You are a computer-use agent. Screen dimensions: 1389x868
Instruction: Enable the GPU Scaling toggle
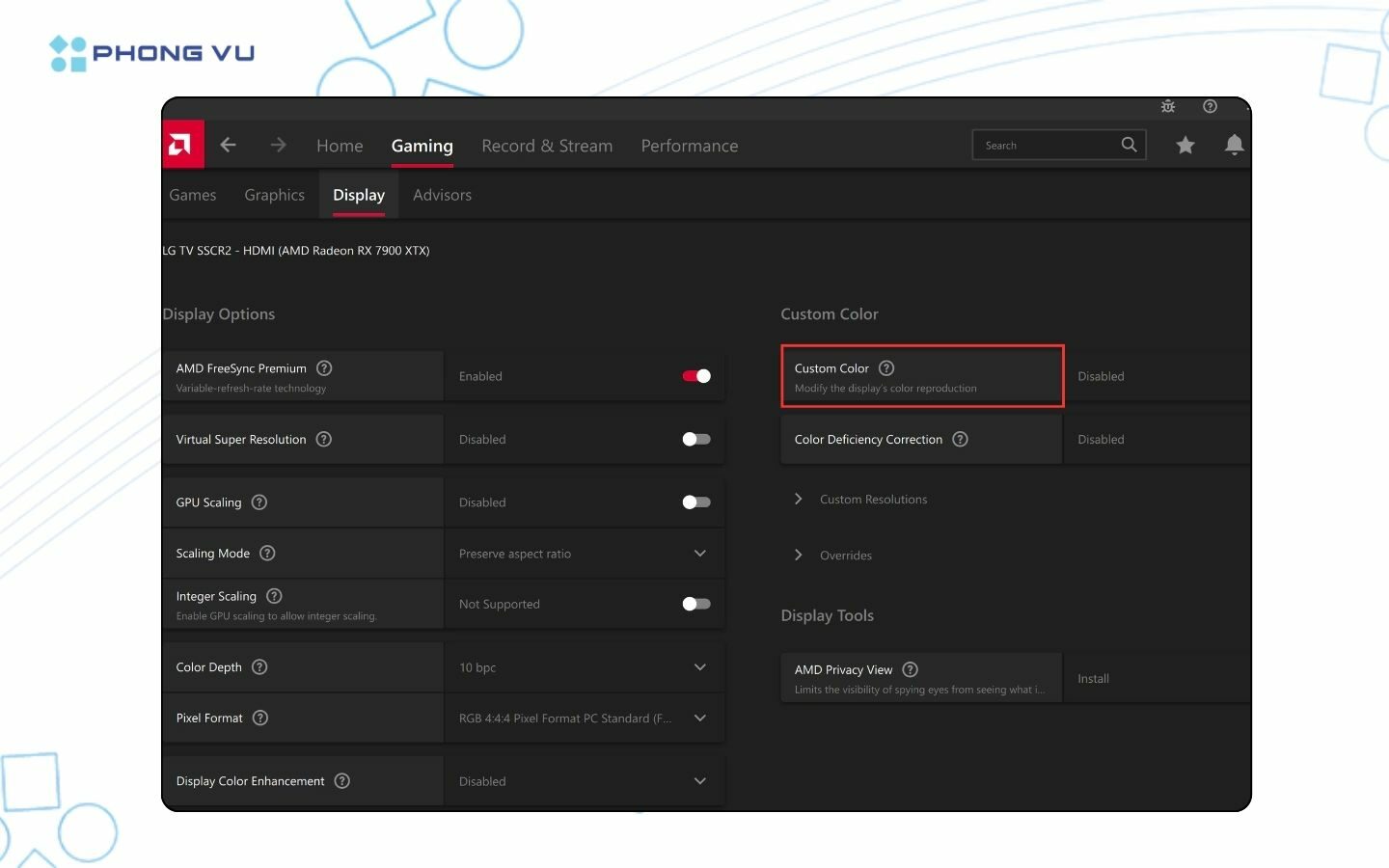696,502
